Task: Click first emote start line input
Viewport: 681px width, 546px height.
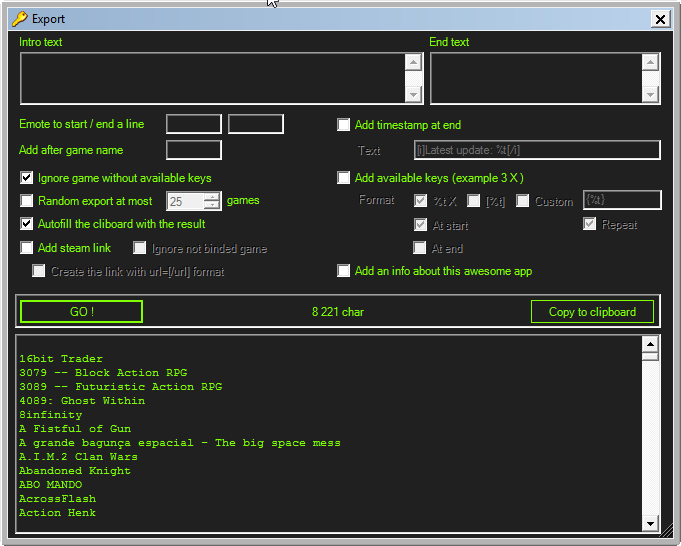Action: (193, 124)
